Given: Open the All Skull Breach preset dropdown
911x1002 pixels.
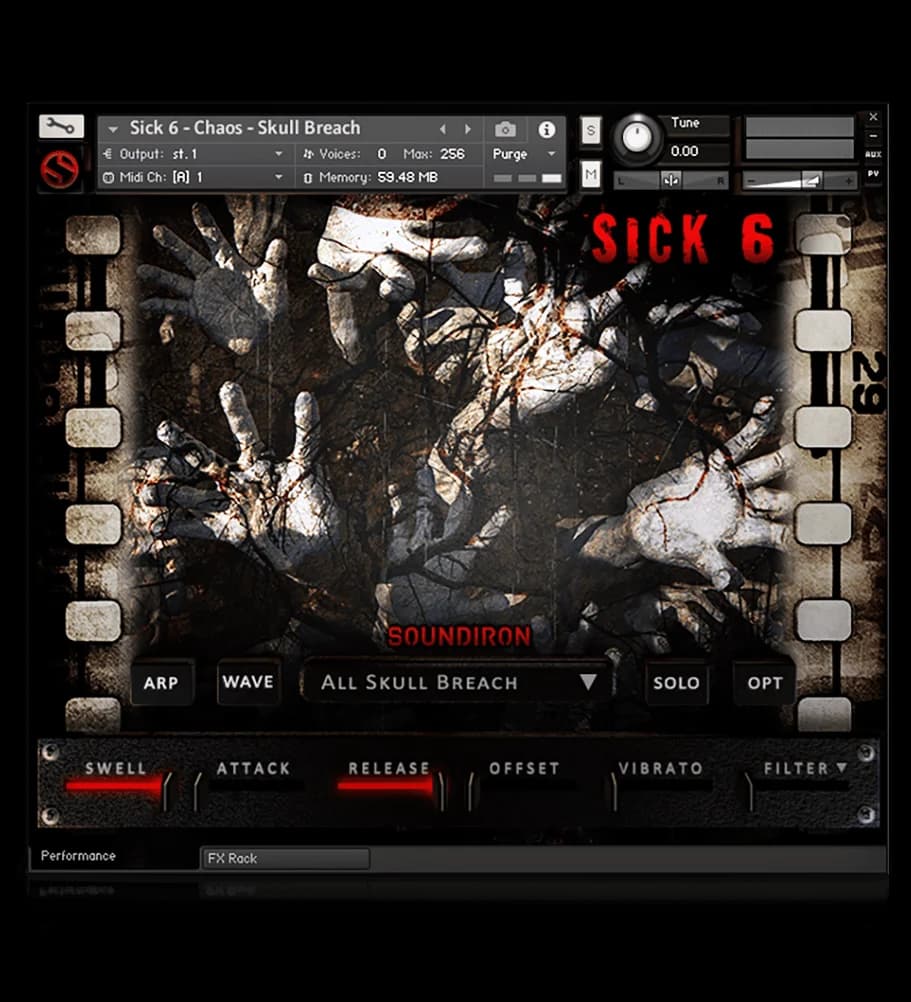Looking at the screenshot, I should tap(455, 683).
